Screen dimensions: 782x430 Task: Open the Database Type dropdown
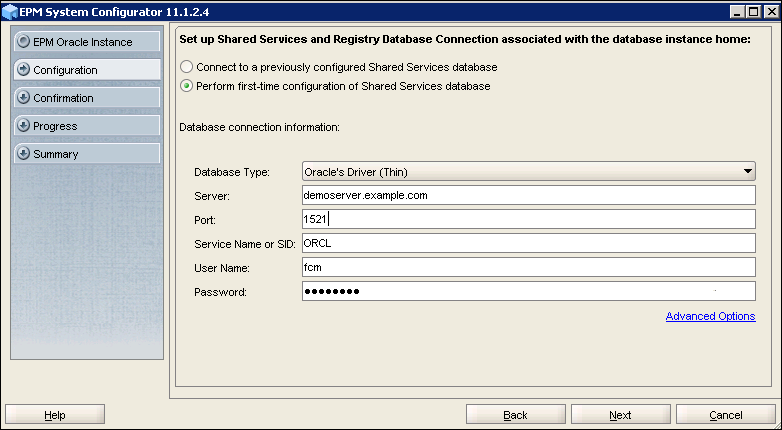click(528, 172)
